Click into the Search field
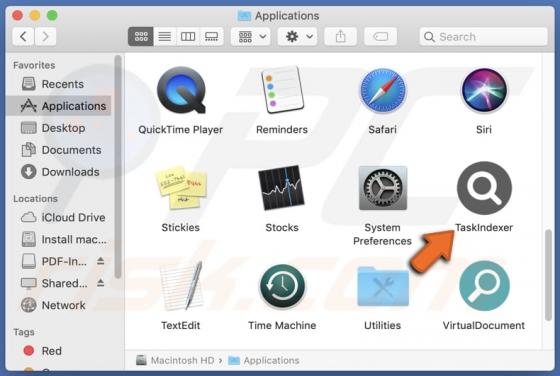Viewport: 560px width, 376px height. tap(484, 36)
